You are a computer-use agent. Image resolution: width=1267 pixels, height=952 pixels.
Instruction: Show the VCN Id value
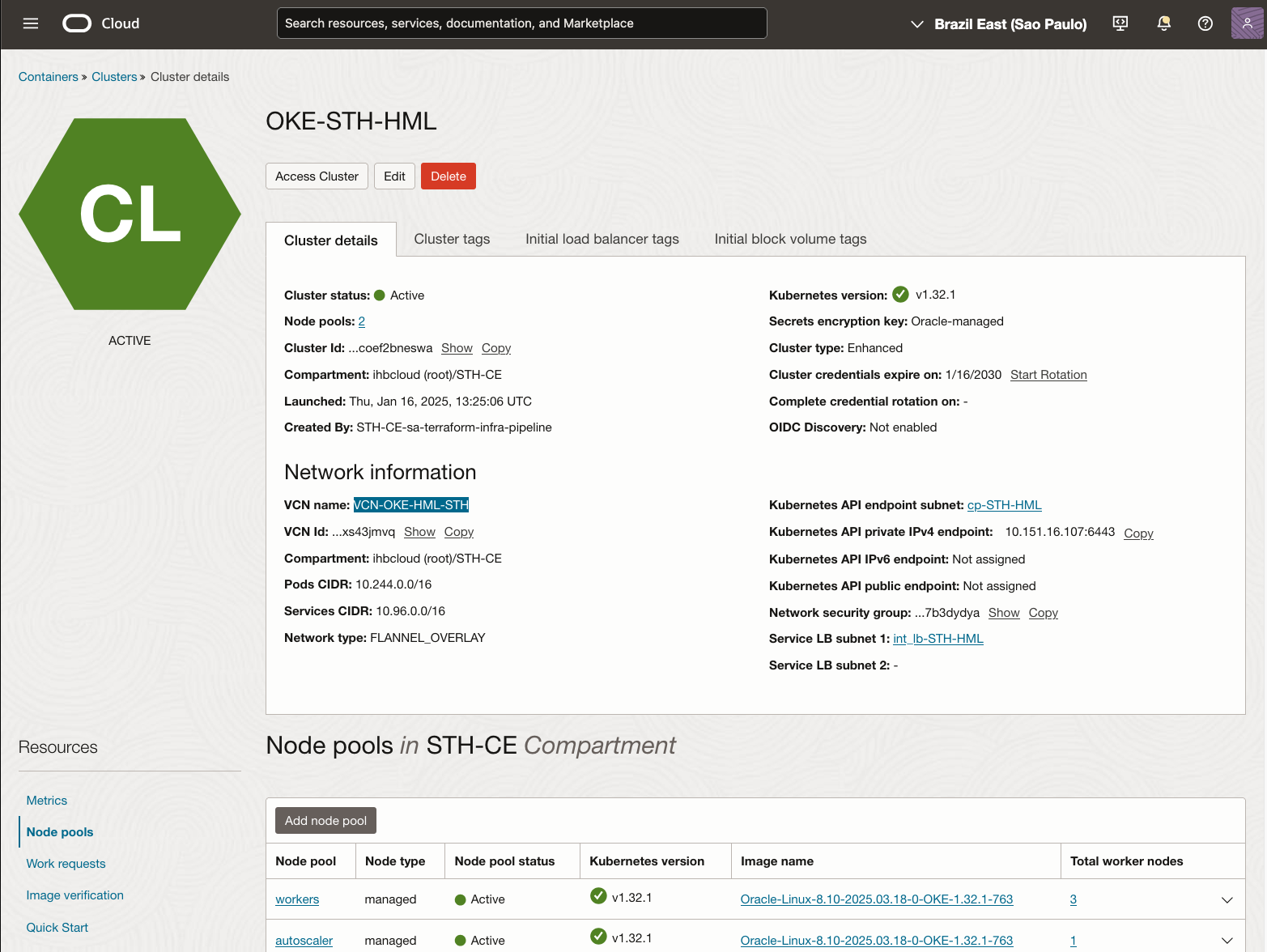tap(419, 531)
